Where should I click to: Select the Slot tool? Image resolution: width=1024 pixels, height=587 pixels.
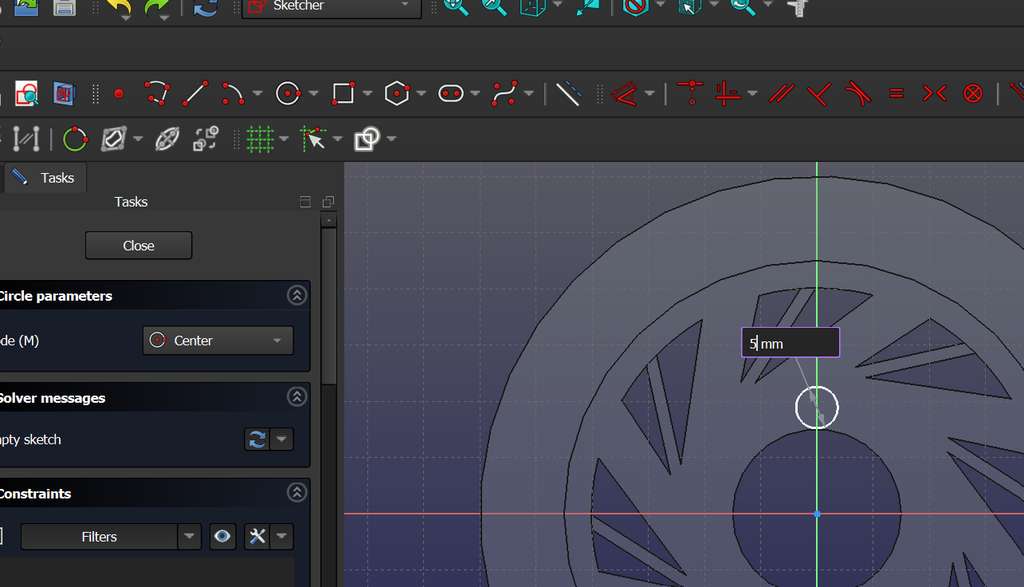tap(451, 94)
